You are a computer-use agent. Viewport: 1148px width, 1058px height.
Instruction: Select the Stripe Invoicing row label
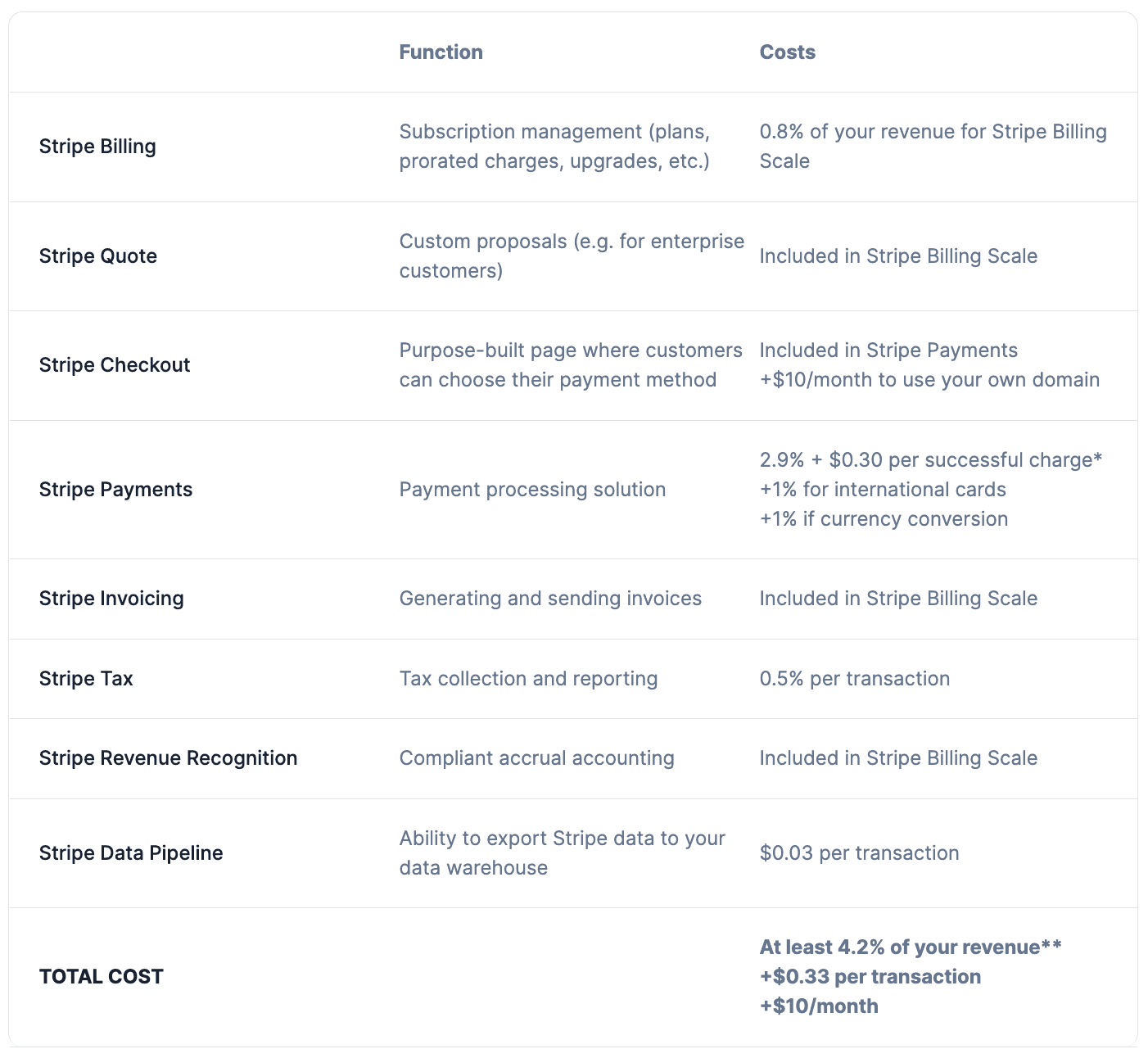point(111,599)
